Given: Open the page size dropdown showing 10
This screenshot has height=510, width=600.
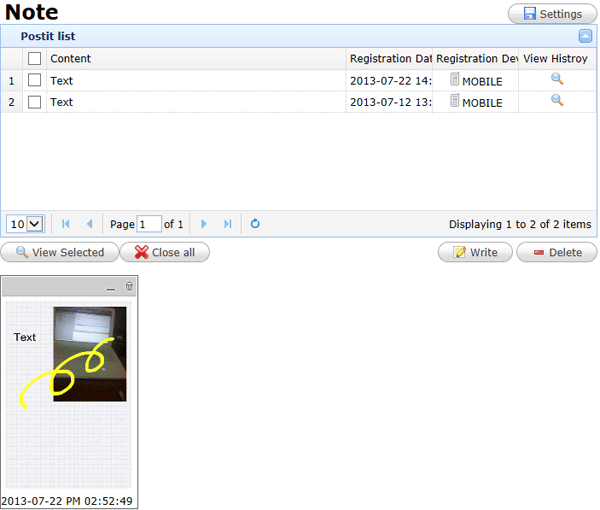Looking at the screenshot, I should point(26,224).
